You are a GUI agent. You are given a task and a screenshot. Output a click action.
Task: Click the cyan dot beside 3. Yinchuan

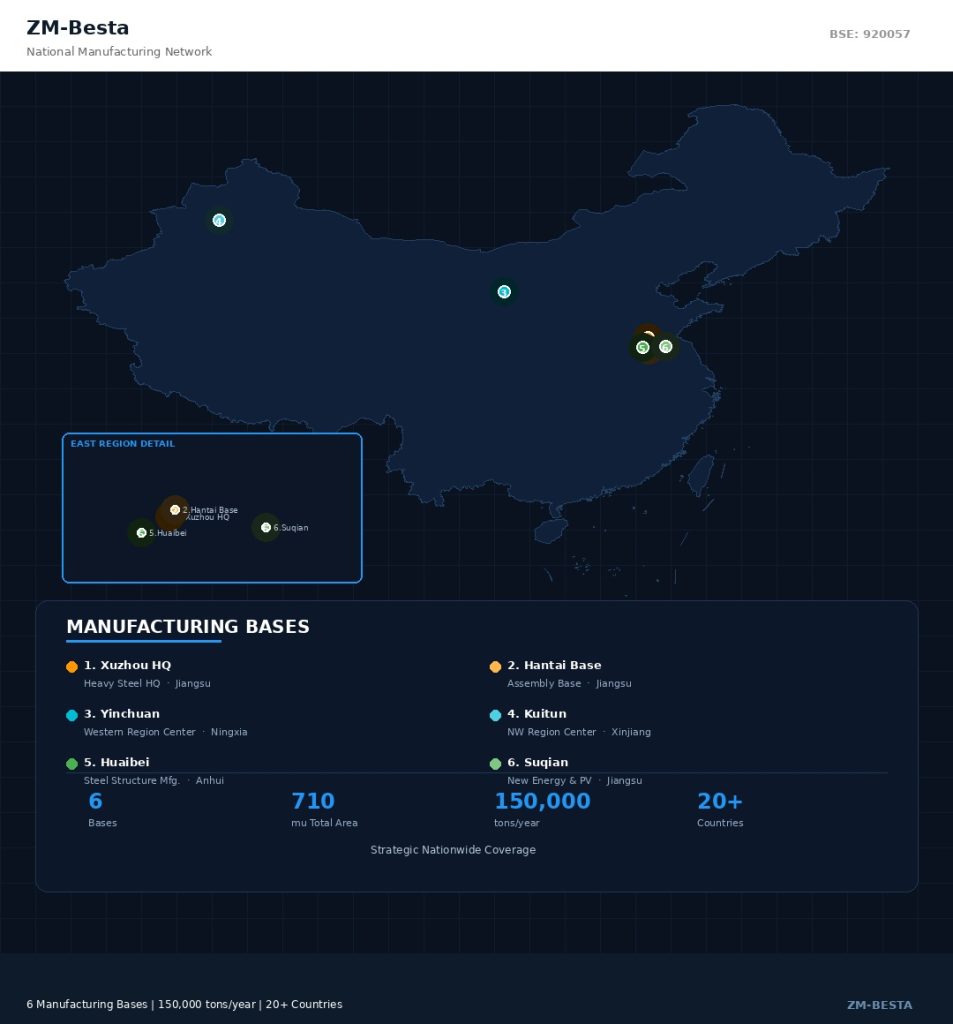coord(72,715)
